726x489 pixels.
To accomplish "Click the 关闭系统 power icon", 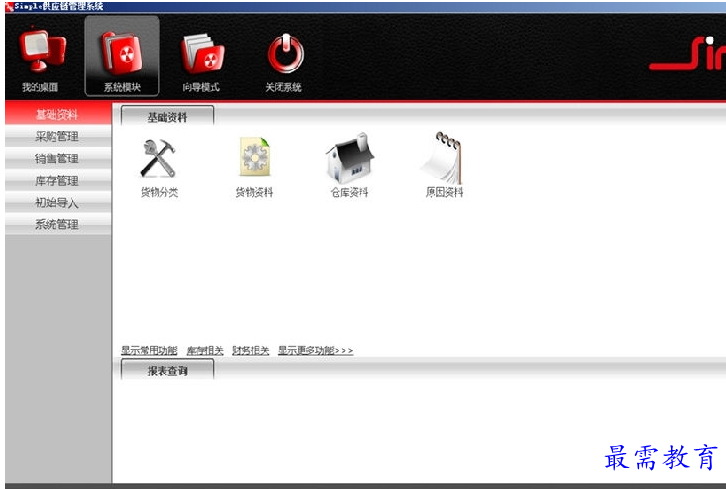I will 286,53.
